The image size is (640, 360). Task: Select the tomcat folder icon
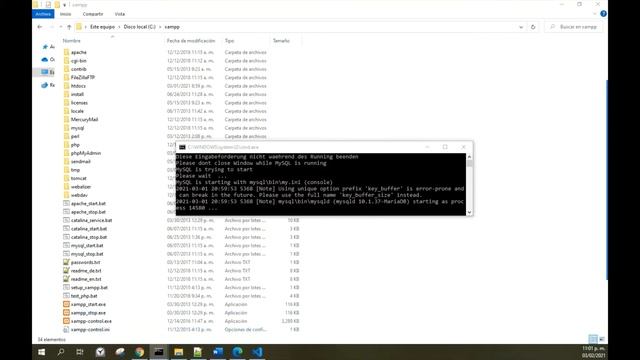click(67, 178)
